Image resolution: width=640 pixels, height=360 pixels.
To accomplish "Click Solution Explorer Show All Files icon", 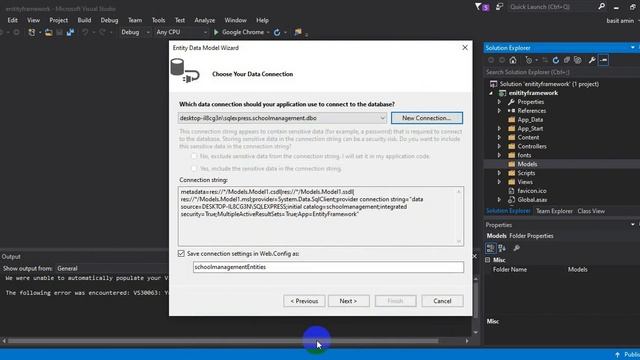I will pos(577,60).
